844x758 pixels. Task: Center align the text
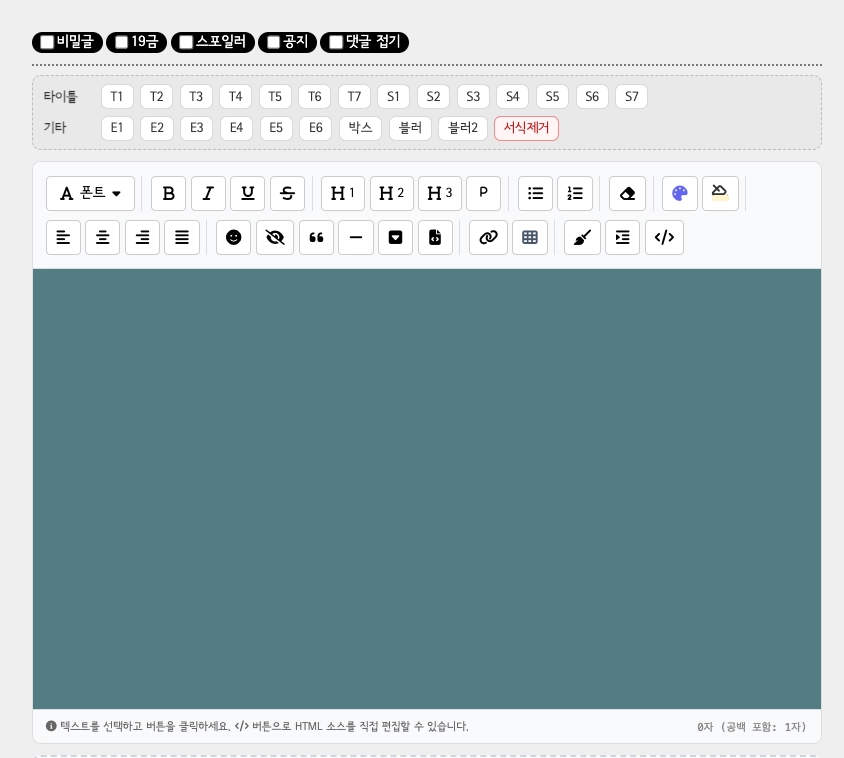pos(102,237)
